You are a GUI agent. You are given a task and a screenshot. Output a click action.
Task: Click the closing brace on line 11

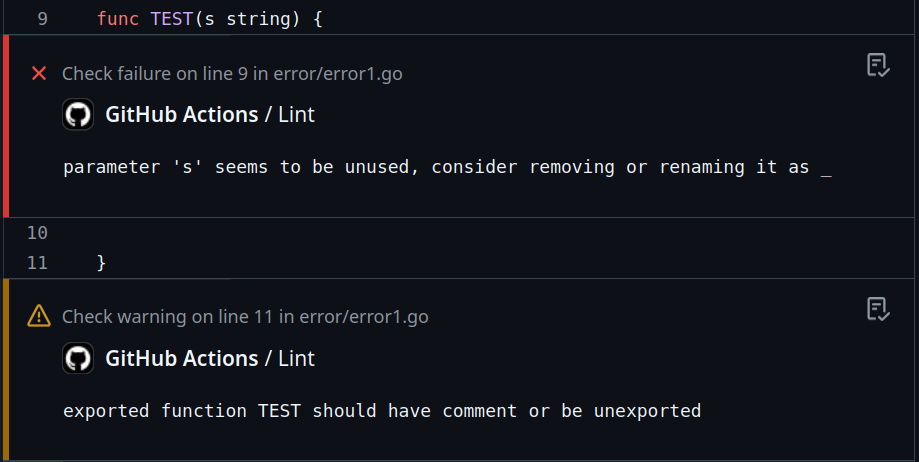click(101, 263)
